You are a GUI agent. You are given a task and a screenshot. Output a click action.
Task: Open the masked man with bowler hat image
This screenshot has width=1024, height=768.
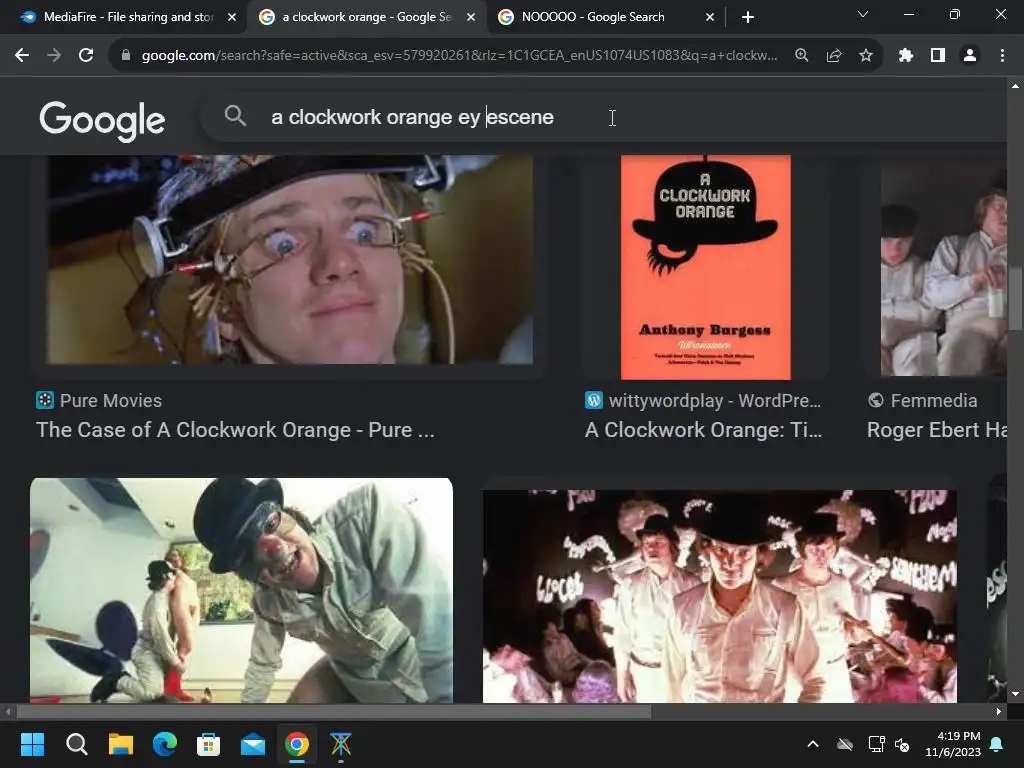(241, 590)
